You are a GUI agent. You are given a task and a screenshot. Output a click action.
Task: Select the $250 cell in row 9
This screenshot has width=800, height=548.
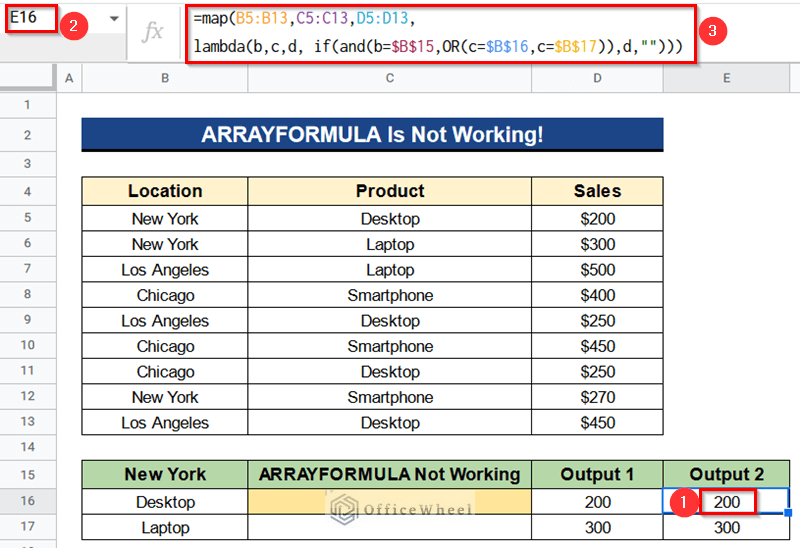pyautogui.click(x=597, y=320)
